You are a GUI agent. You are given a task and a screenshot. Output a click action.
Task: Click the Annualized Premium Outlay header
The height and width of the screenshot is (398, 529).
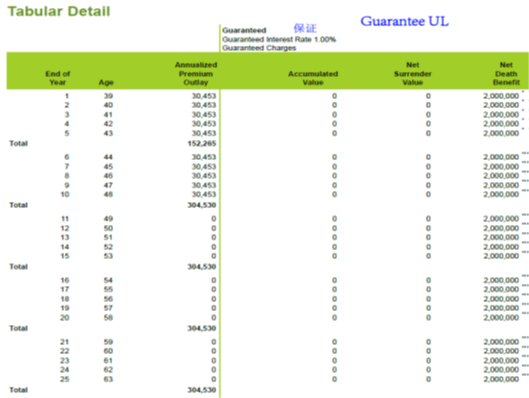click(x=196, y=74)
